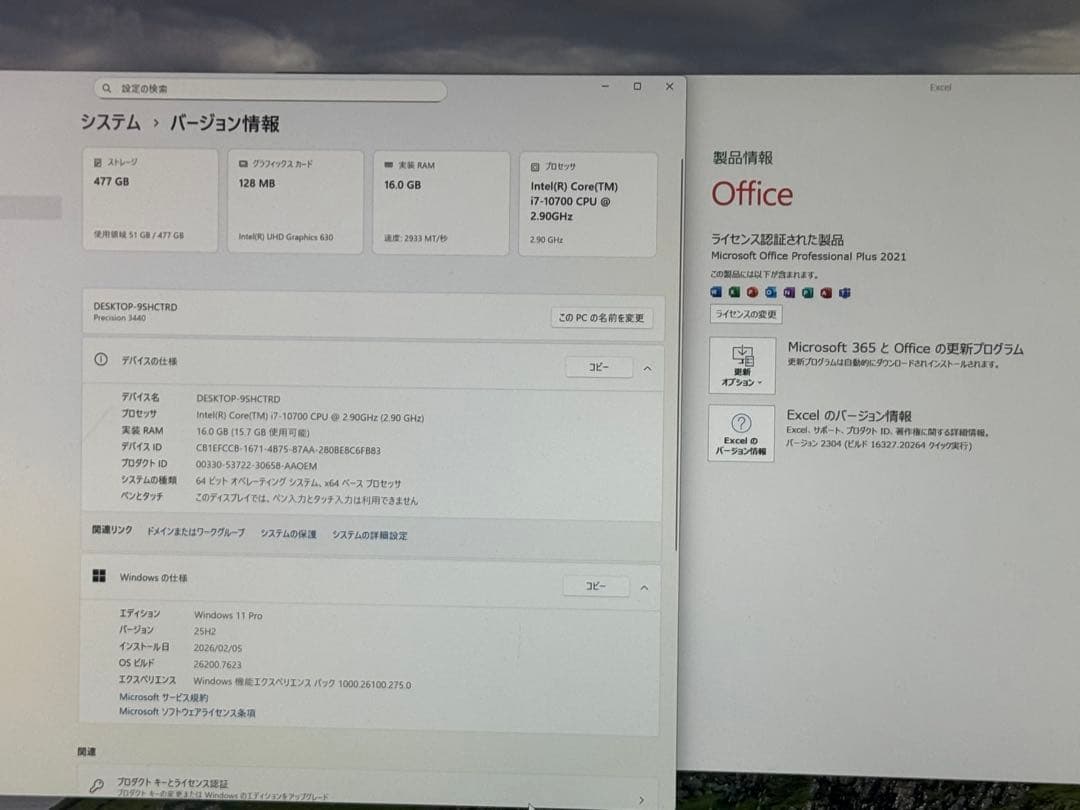Click the Precision 3440 model text

coord(119,318)
